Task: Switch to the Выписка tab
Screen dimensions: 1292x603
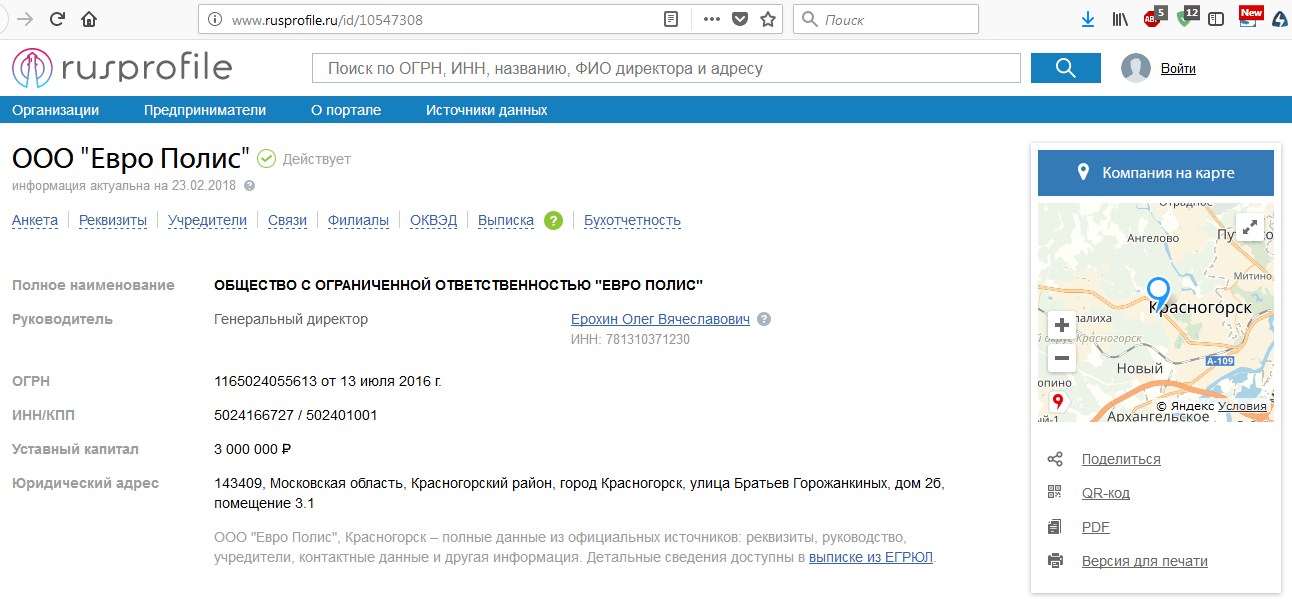Action: (x=506, y=220)
